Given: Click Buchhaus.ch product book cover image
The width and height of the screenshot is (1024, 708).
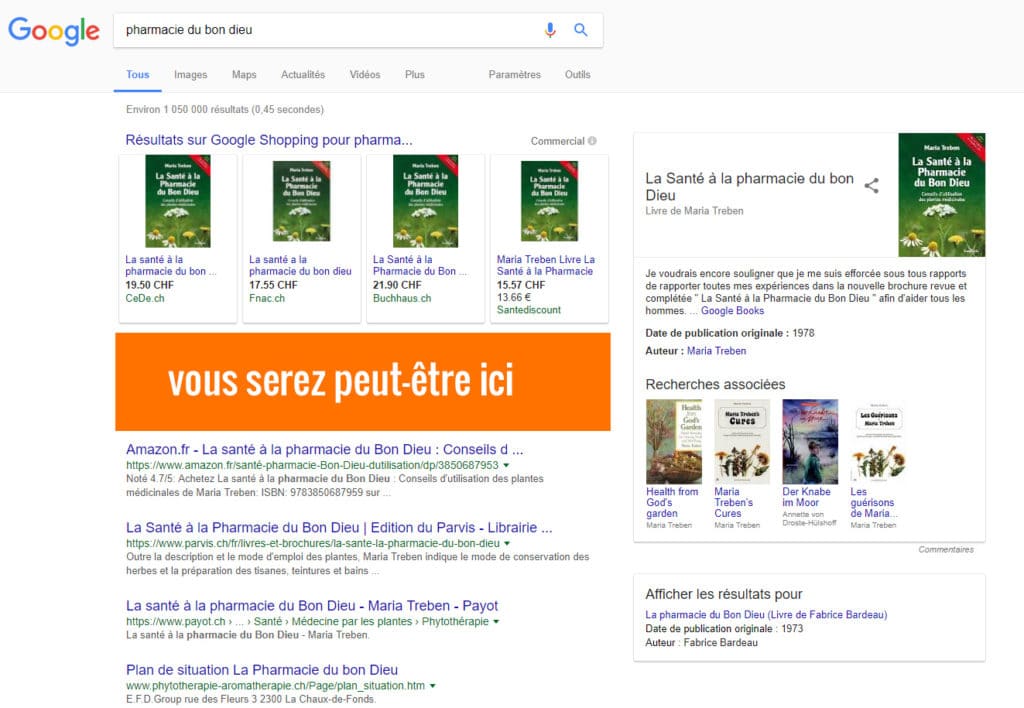Looking at the screenshot, I should point(425,201).
